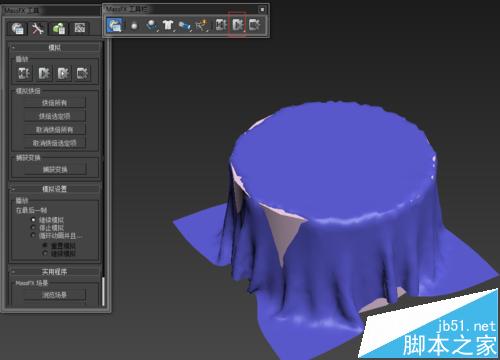
Task: Collapse the 模拟设置 rollout
Action: tap(55, 189)
